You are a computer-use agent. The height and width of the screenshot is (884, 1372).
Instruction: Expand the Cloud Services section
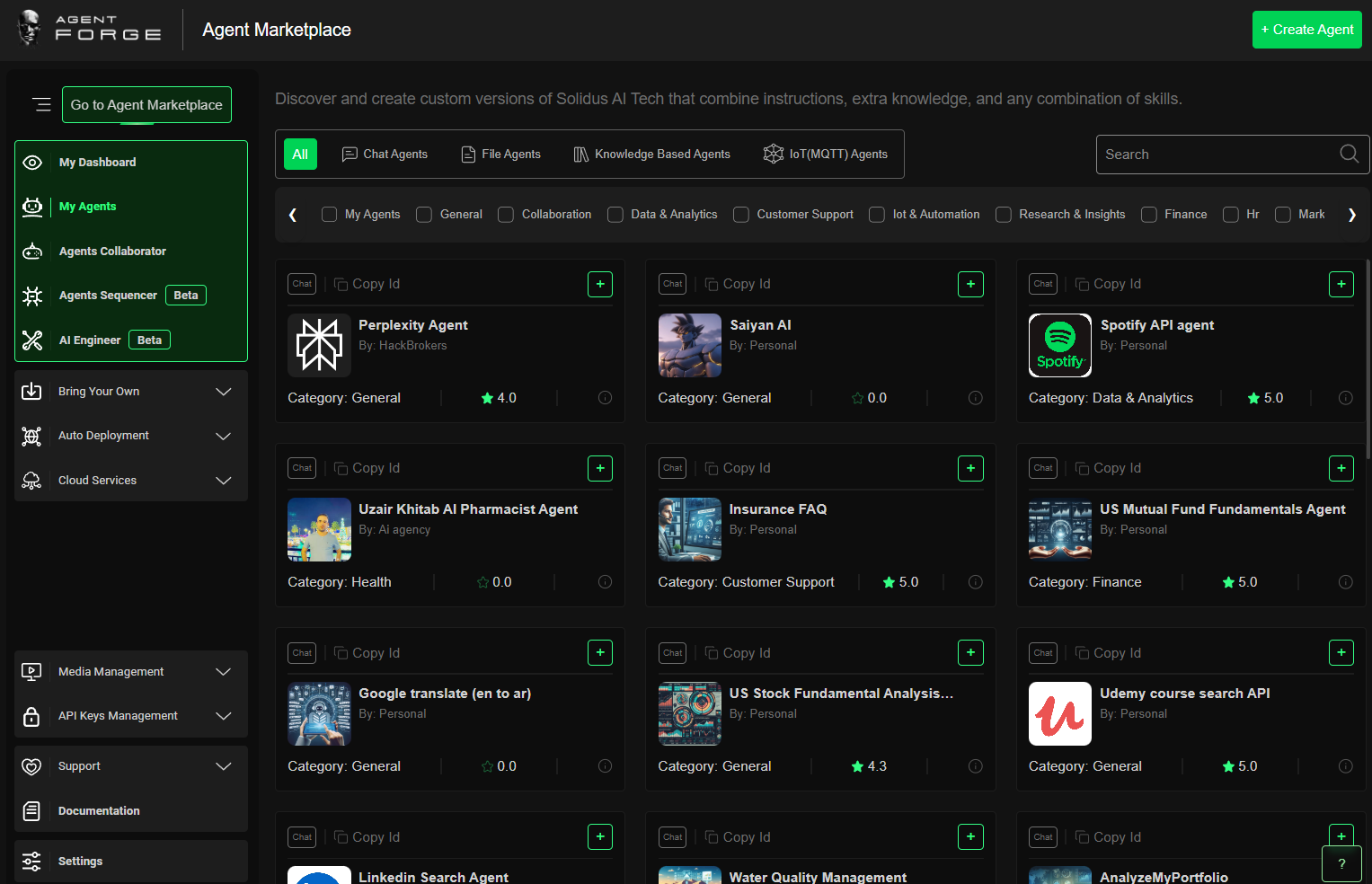(224, 481)
